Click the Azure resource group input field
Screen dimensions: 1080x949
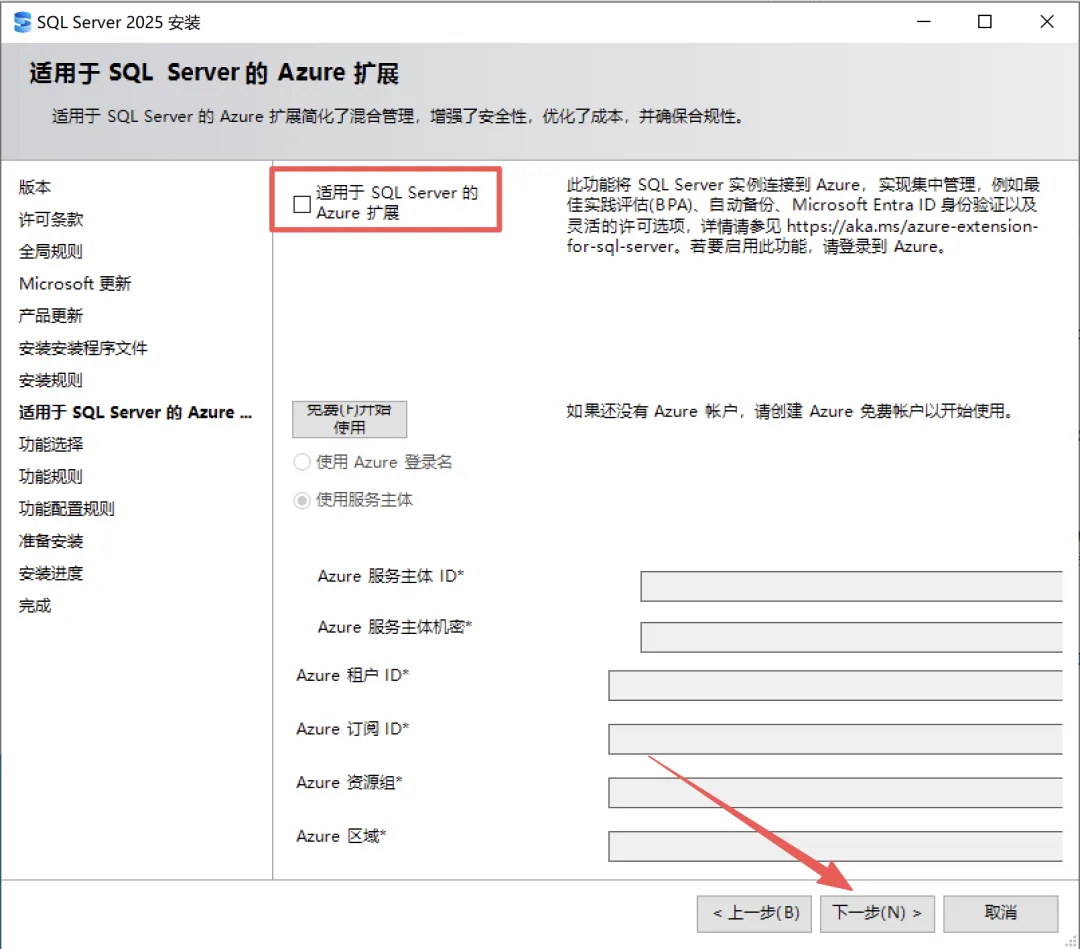pos(835,793)
